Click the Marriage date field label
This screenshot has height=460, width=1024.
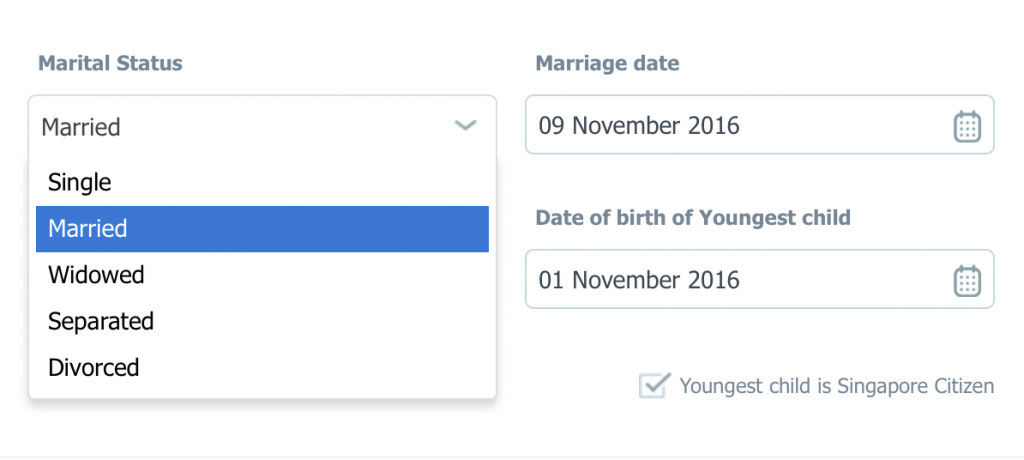click(607, 63)
